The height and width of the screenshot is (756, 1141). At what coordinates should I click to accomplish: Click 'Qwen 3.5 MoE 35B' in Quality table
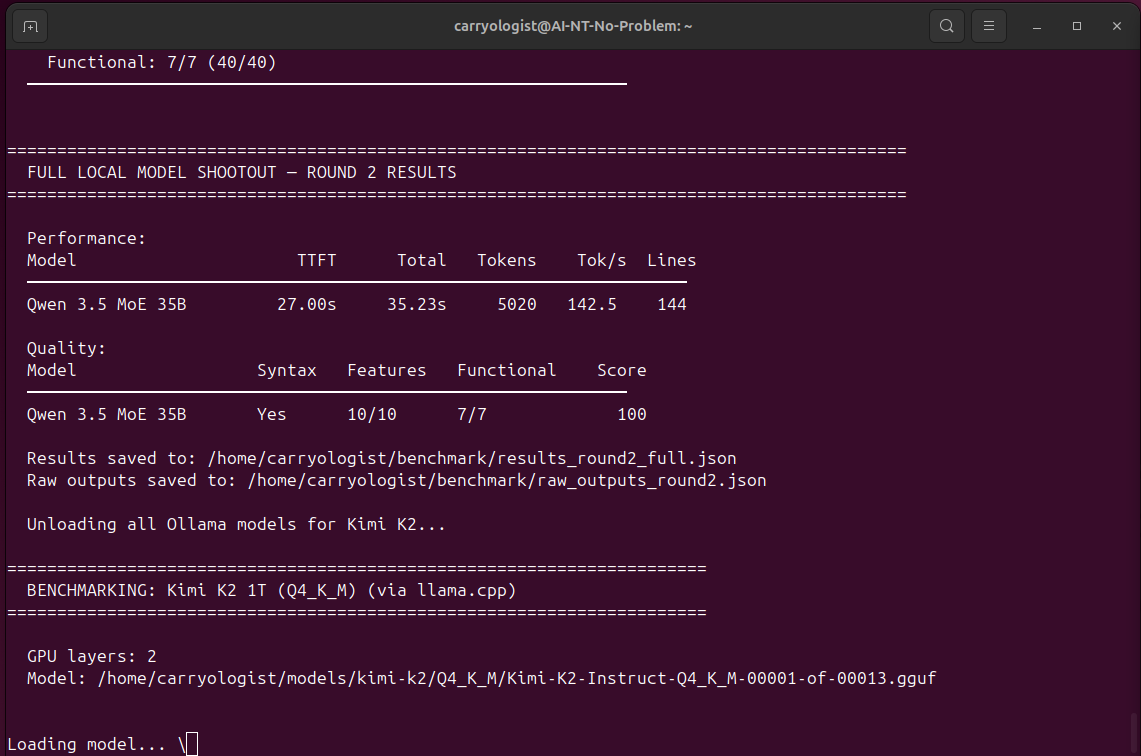(x=106, y=414)
